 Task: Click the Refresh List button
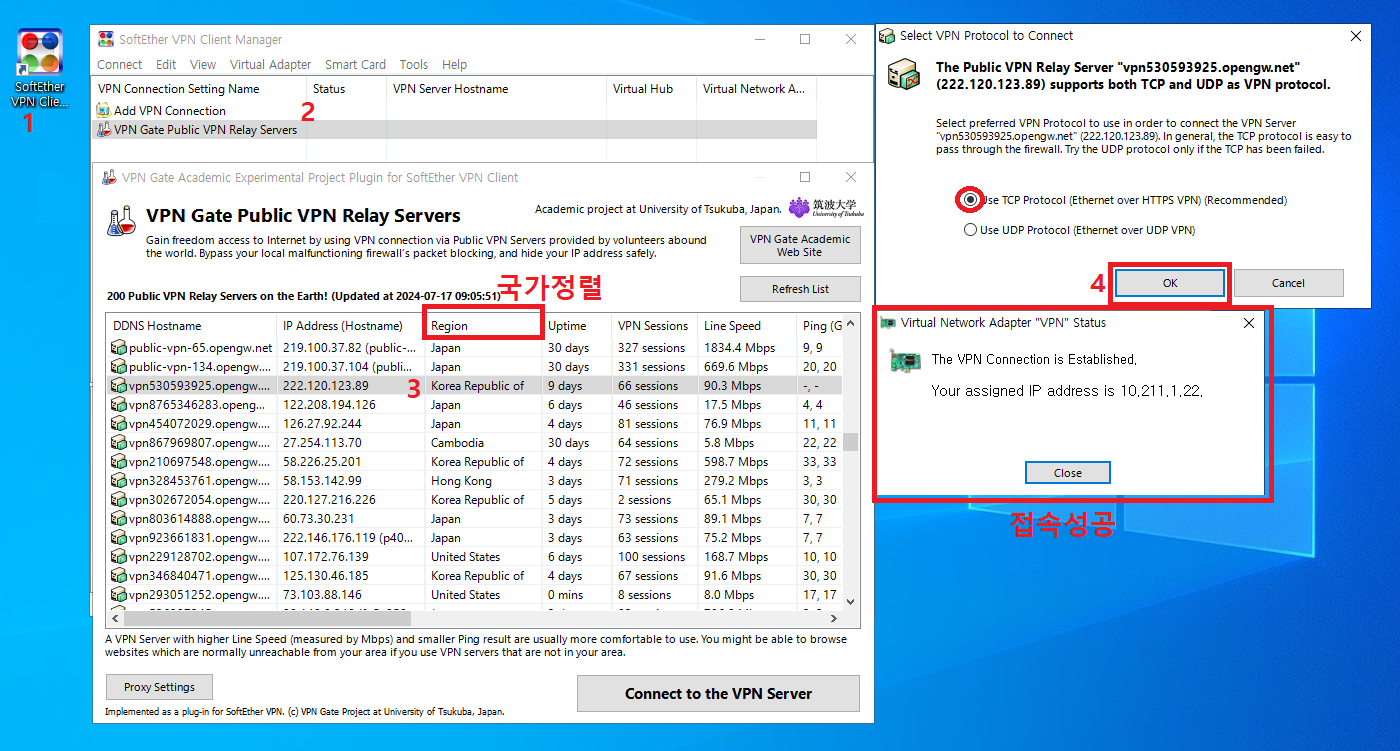[800, 289]
